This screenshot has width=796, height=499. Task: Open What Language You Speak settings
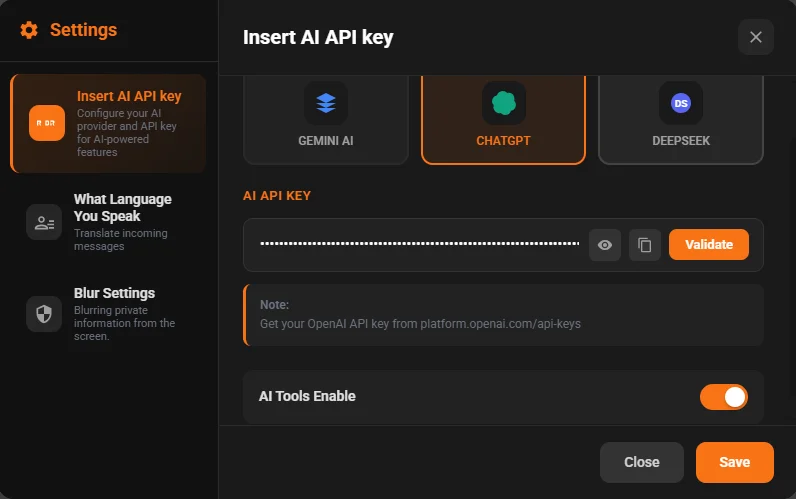tap(122, 207)
